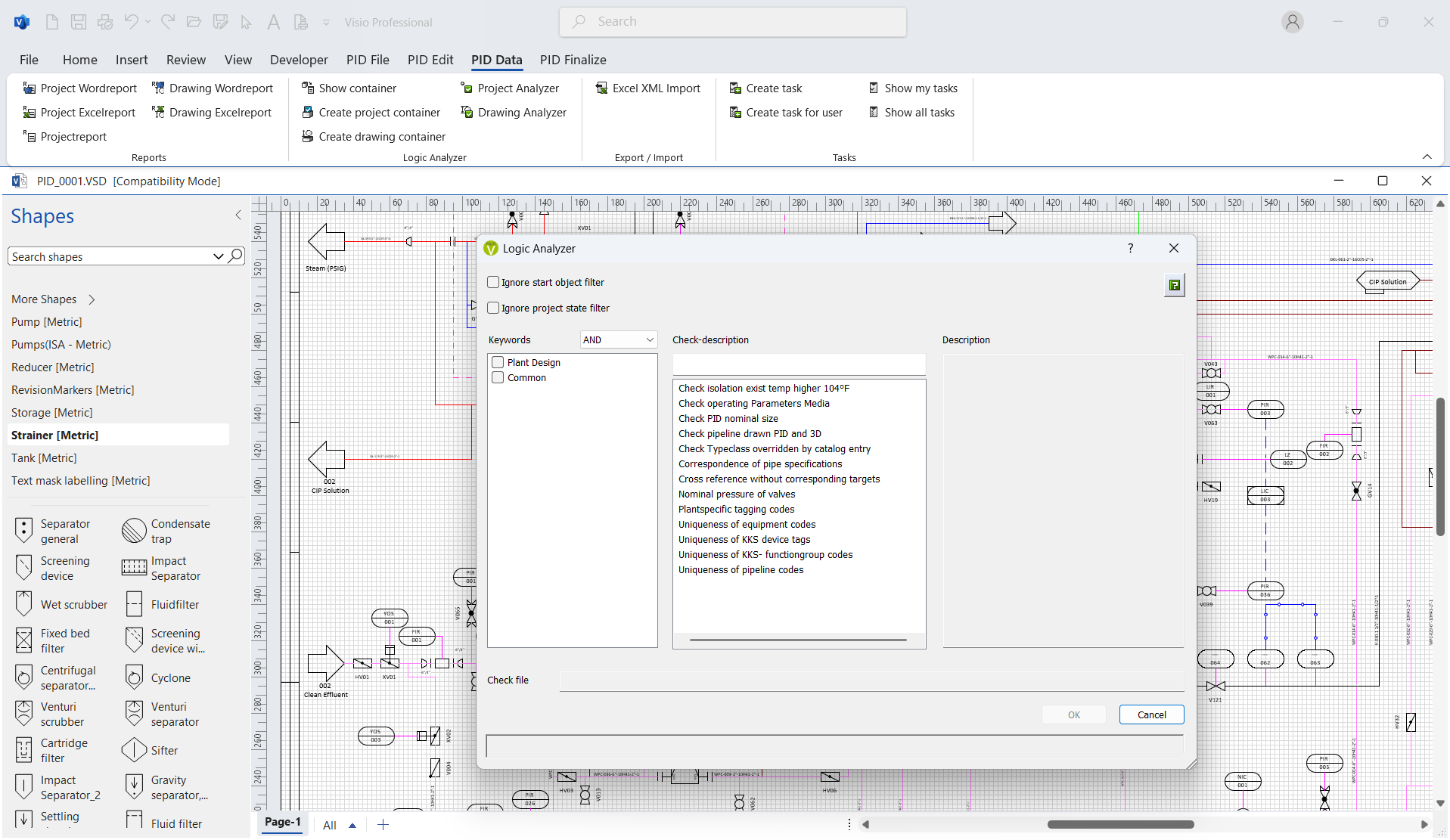Click Show my tasks
Viewport: 1450px width, 840px height.
pyautogui.click(x=913, y=88)
